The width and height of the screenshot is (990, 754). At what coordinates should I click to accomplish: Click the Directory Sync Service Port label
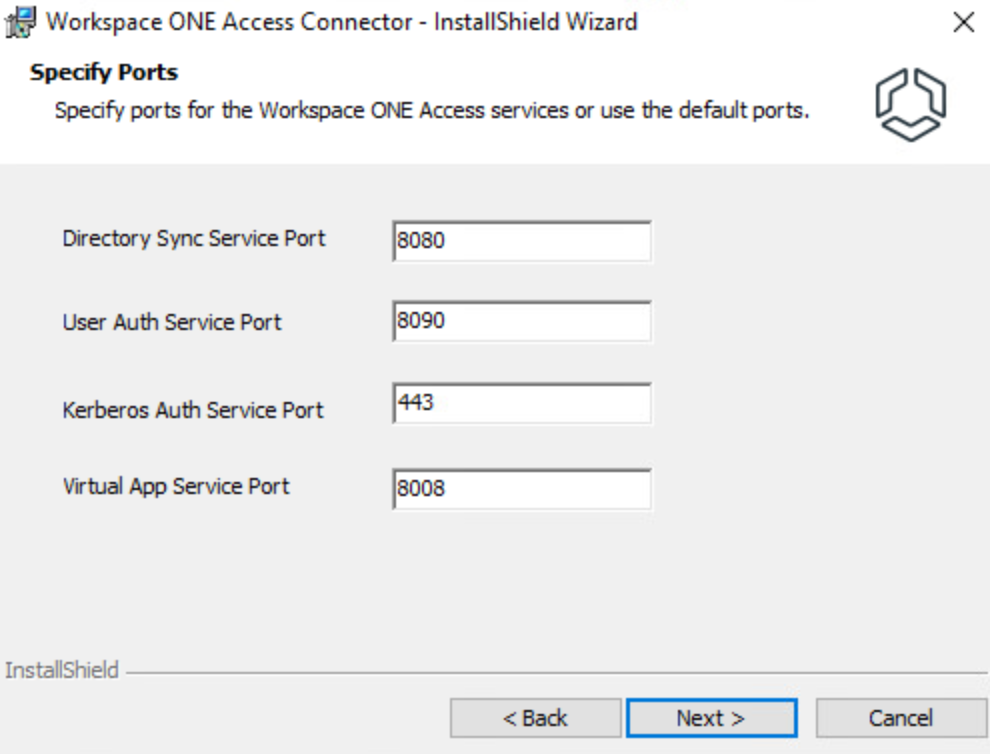pyautogui.click(x=194, y=239)
